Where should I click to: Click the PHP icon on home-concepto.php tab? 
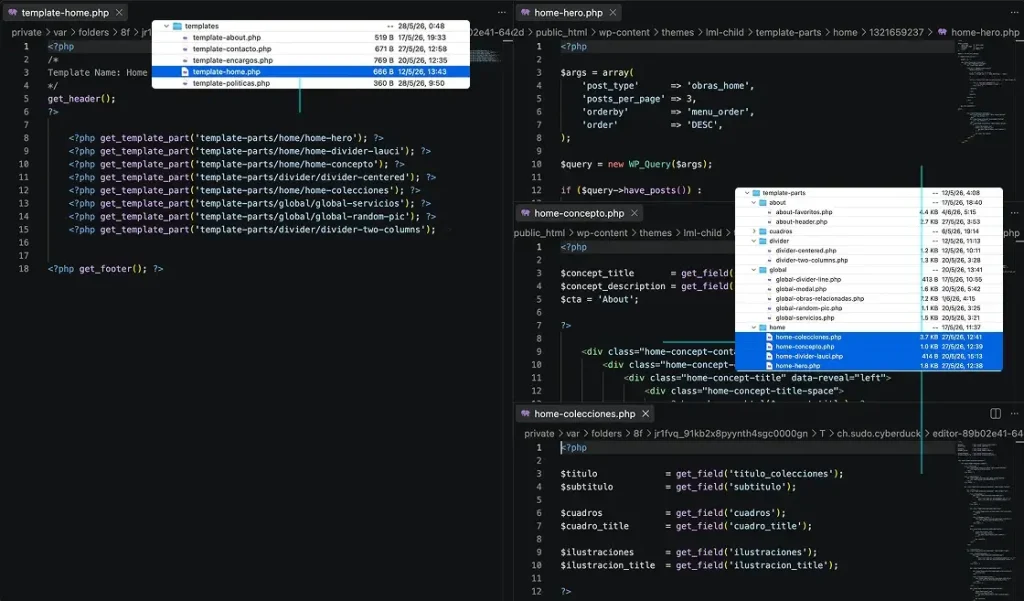point(525,213)
